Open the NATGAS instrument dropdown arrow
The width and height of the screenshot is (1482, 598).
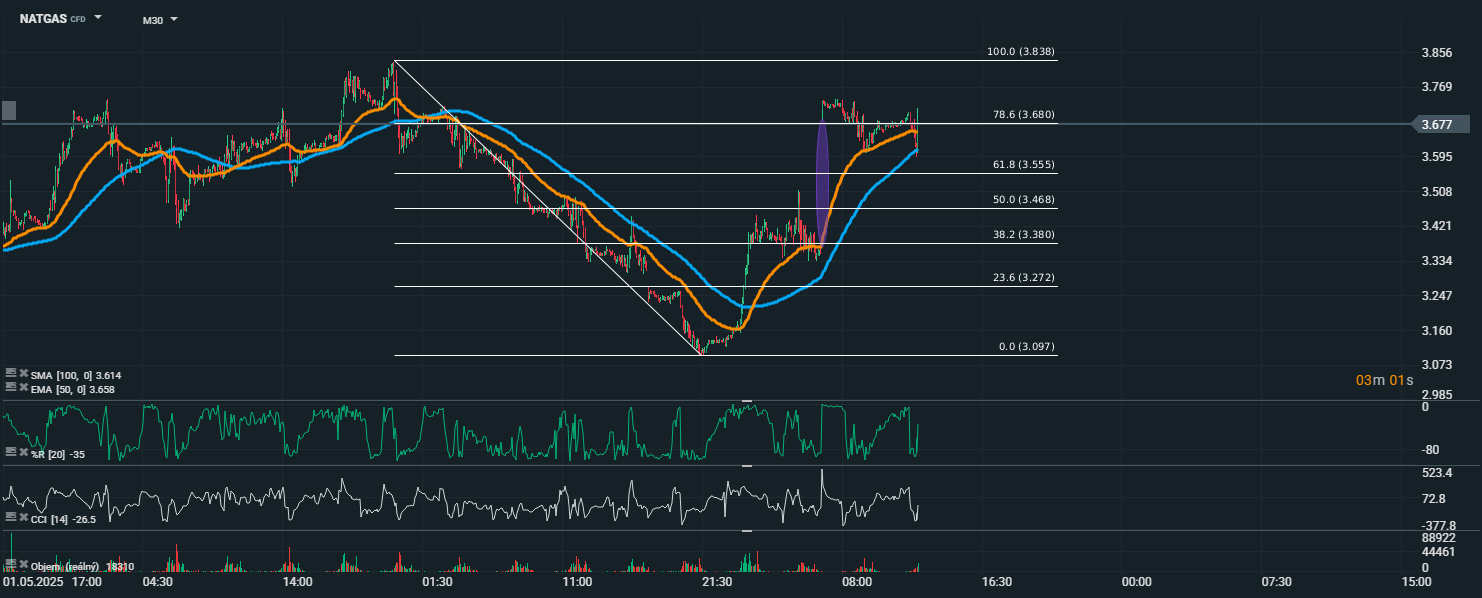pyautogui.click(x=98, y=19)
